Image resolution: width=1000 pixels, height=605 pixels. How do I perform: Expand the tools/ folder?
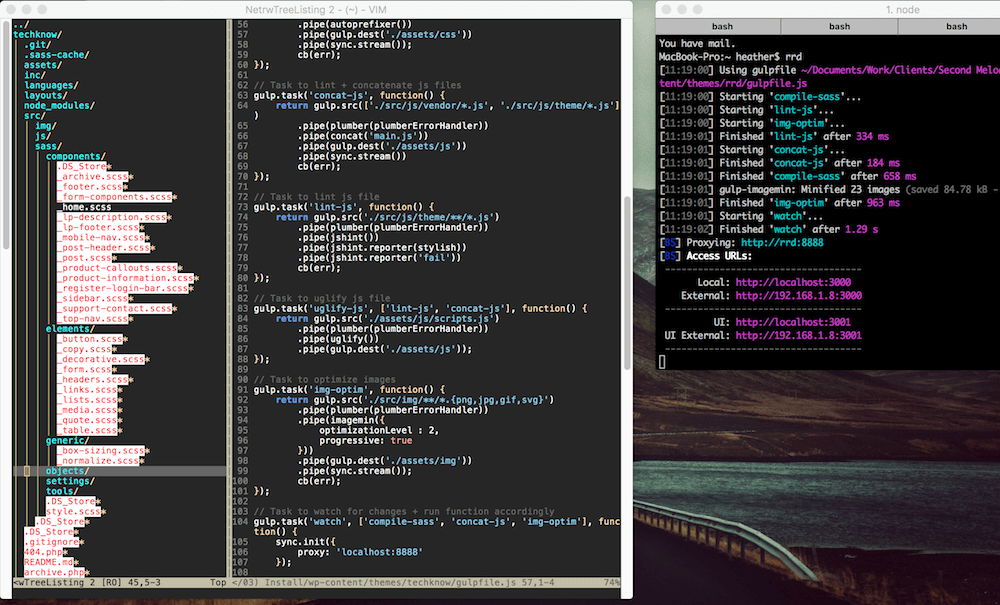(62, 492)
